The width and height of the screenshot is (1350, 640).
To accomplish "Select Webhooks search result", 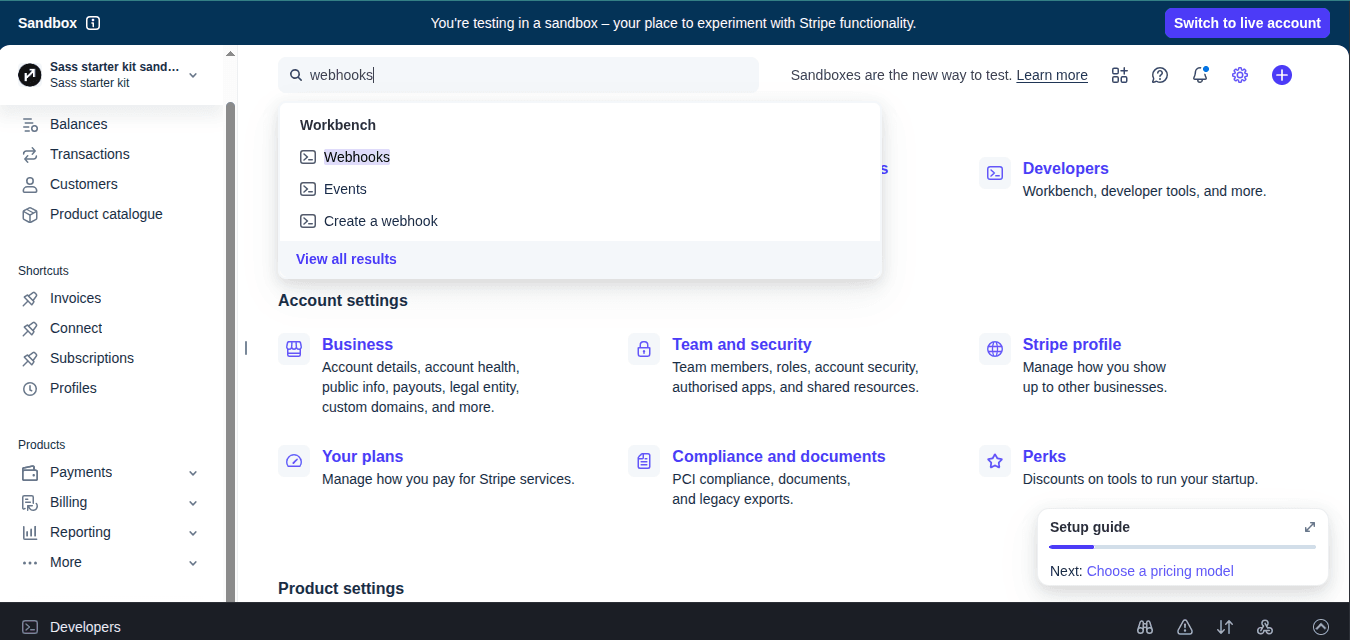I will (x=579, y=157).
